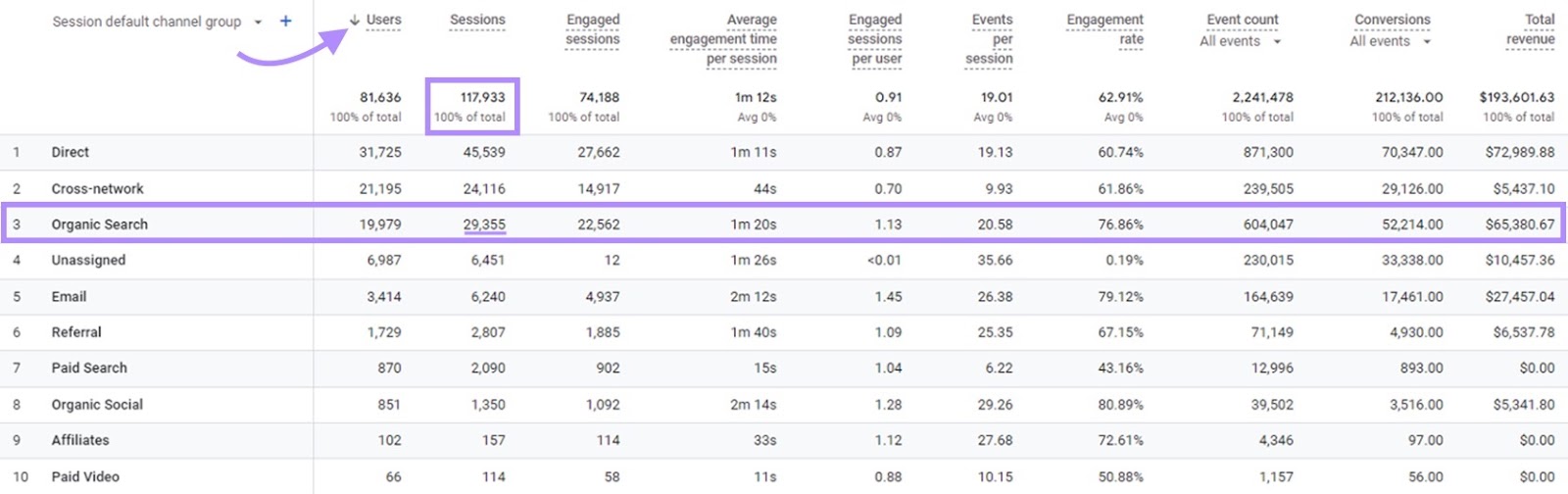This screenshot has width=1568, height=494.
Task: Click total sessions value 117,933
Action: point(482,97)
